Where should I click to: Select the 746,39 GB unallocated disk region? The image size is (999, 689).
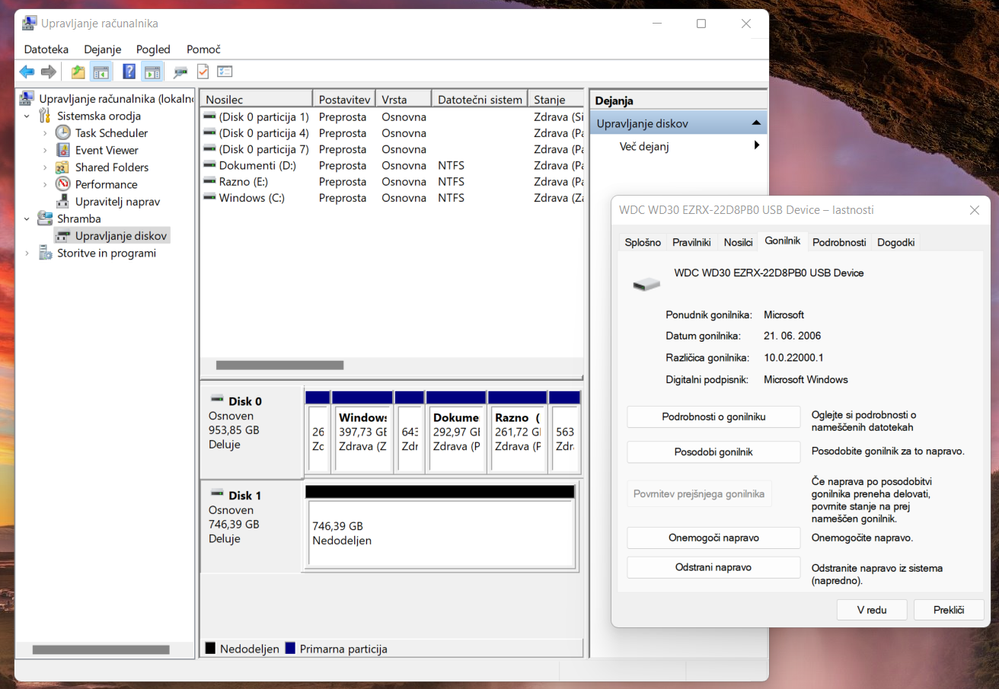(440, 533)
